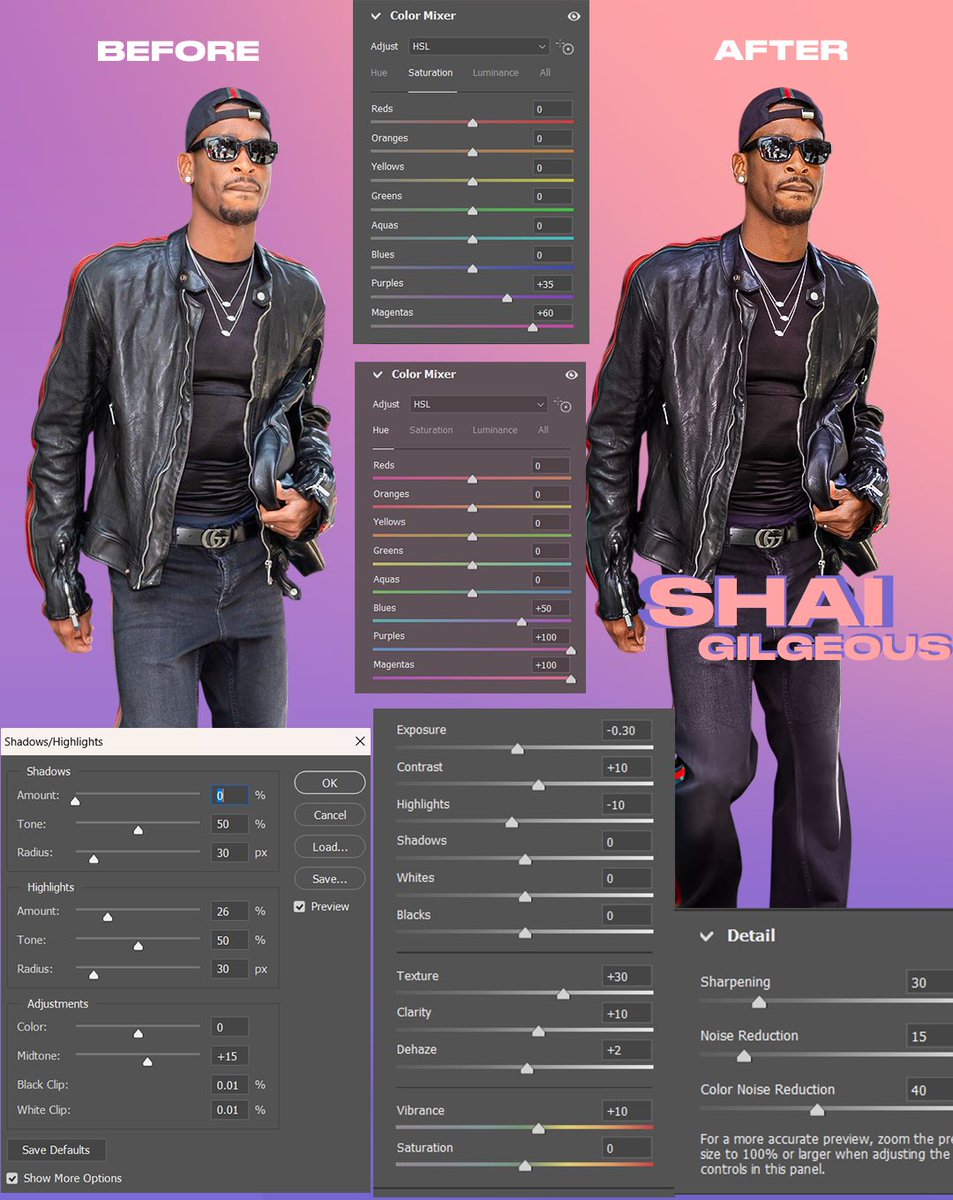The width and height of the screenshot is (953, 1200).
Task: Open Luminance tab in upper Color Mixer
Action: [x=496, y=73]
